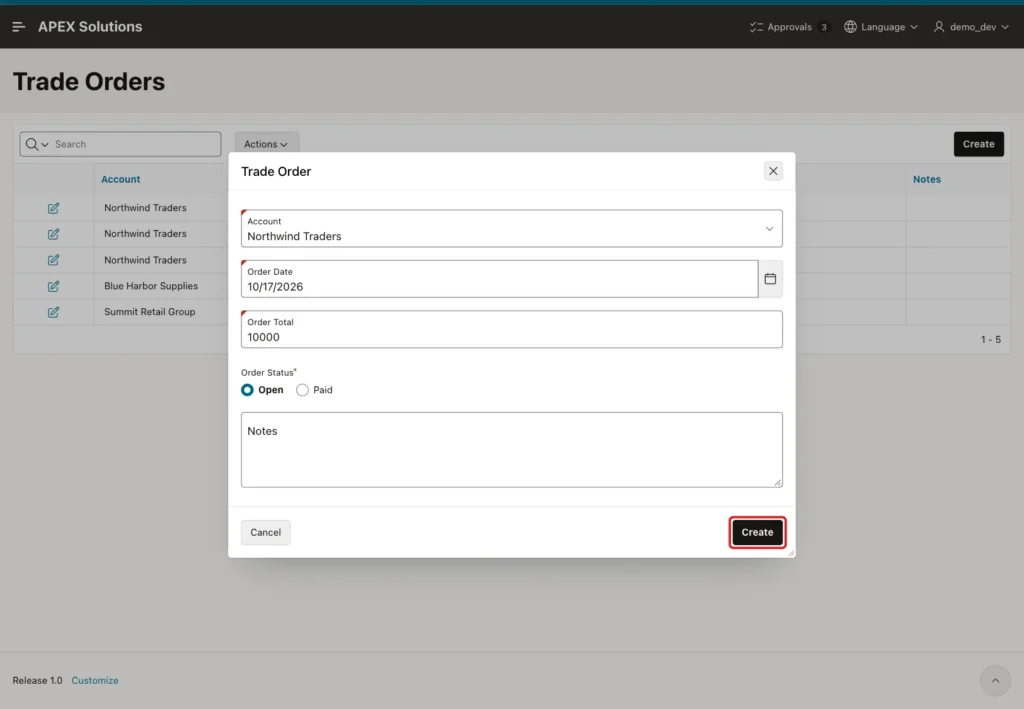Click the edit icon for the first Northwind Traders row
Viewport: 1024px width, 709px height.
(x=54, y=208)
